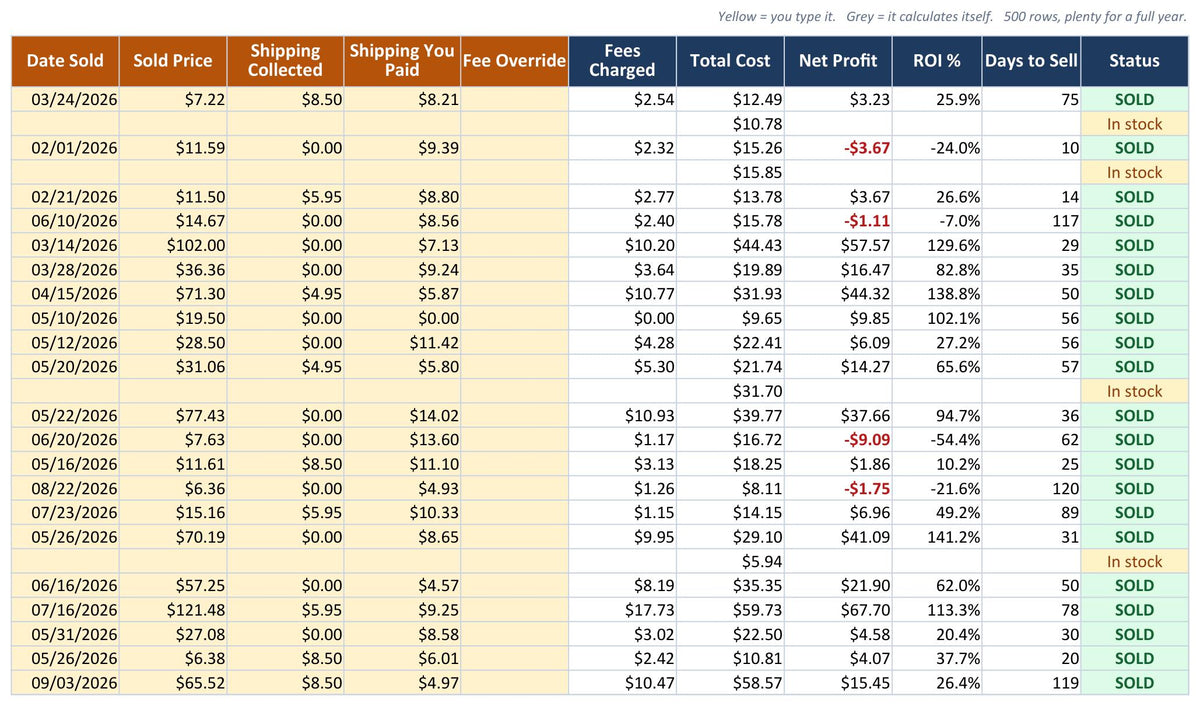
Task: Click ROI value 129.6%
Action: [937, 245]
